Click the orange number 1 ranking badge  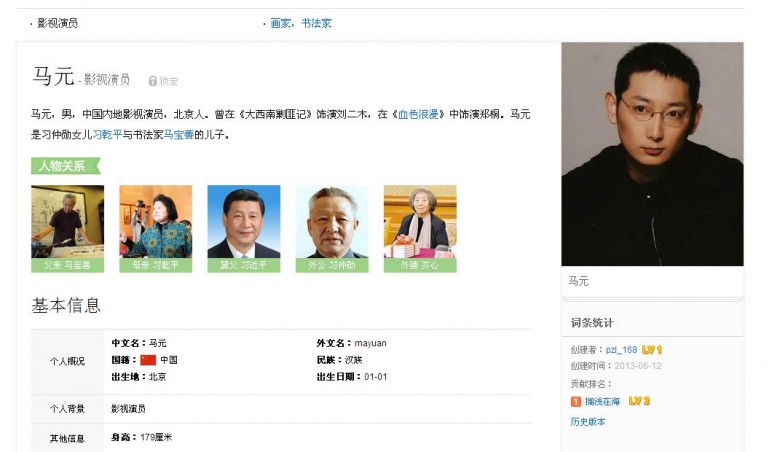pyautogui.click(x=576, y=402)
